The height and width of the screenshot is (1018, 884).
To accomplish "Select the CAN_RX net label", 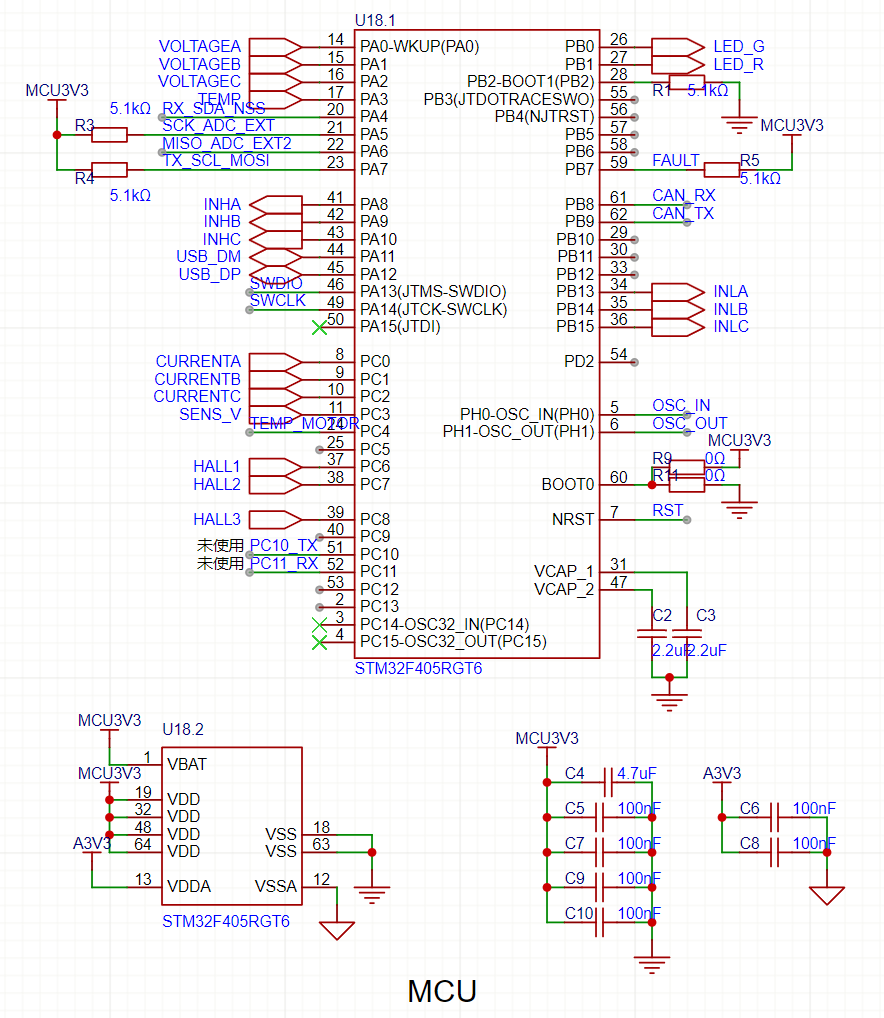I will (x=683, y=195).
